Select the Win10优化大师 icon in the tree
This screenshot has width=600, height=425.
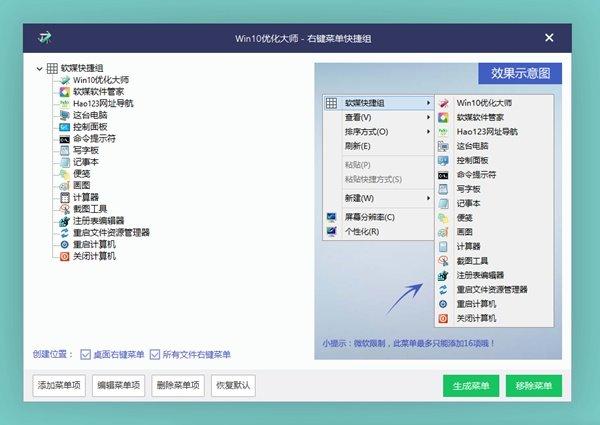(x=65, y=80)
